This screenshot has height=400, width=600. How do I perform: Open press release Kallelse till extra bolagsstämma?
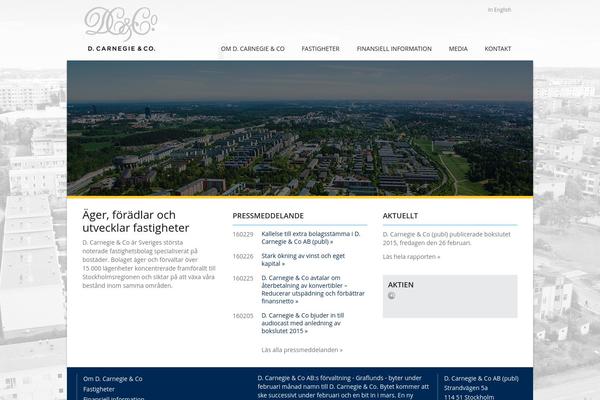click(311, 238)
